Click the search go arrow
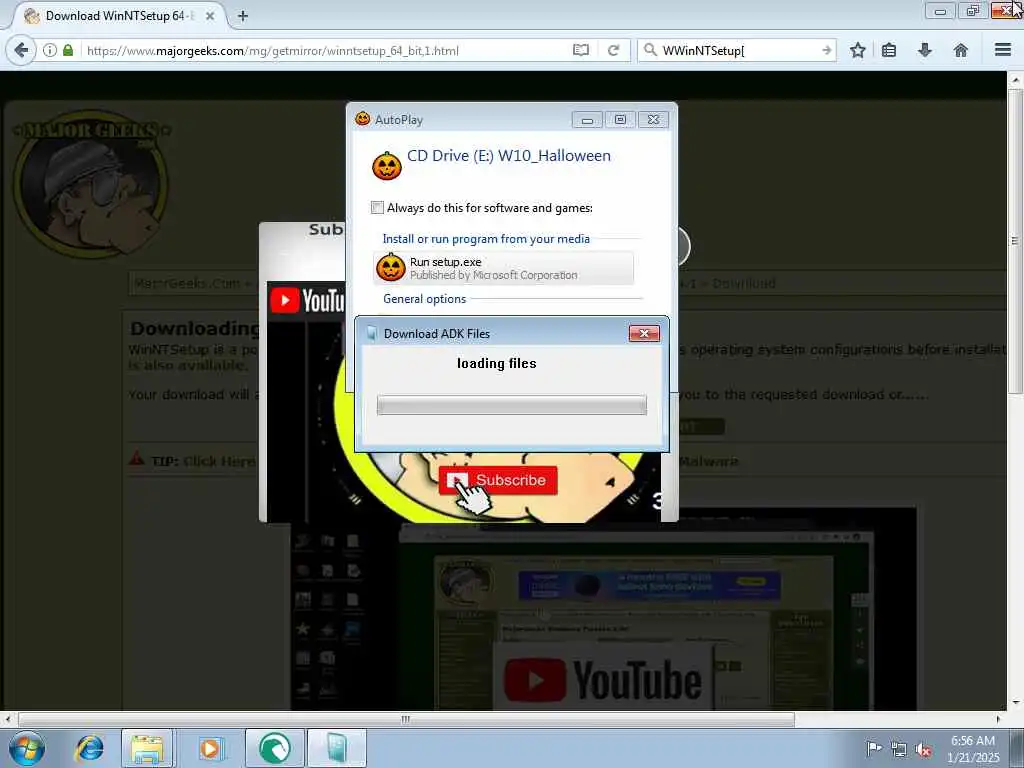 (x=827, y=50)
